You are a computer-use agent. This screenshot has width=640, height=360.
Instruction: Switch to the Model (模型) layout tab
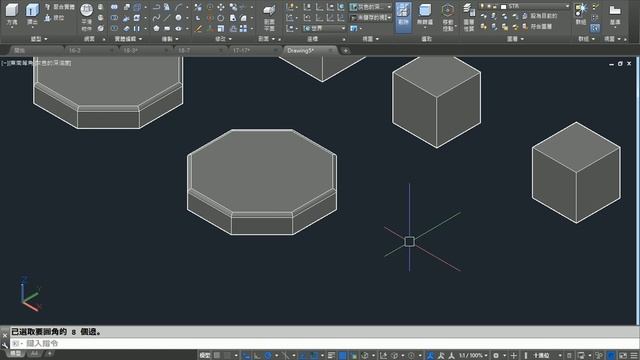click(15, 353)
